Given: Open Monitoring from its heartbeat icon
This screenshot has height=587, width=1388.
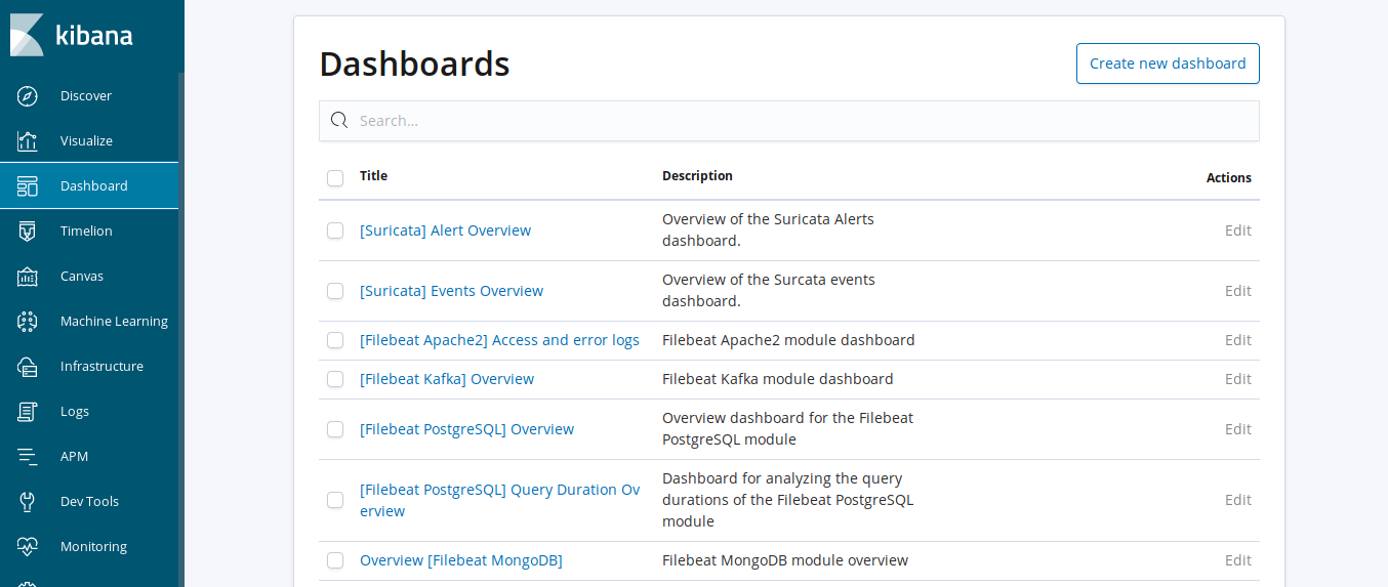Looking at the screenshot, I should point(28,546).
